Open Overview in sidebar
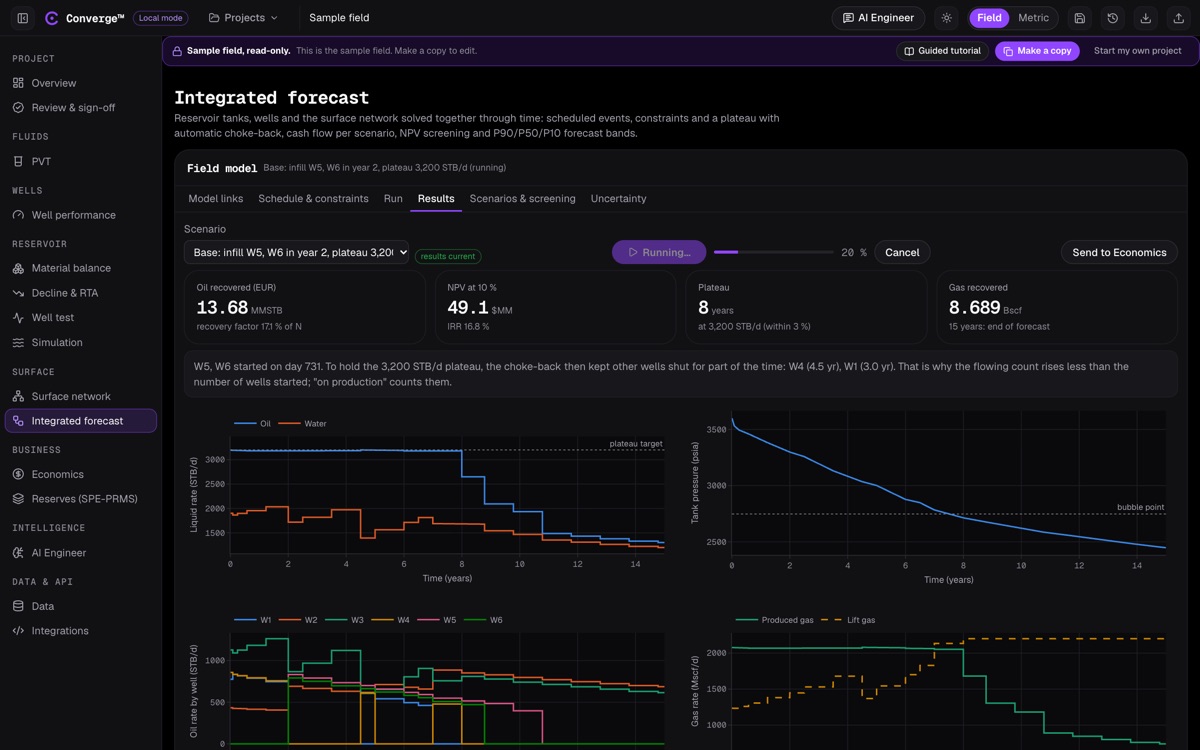 click(x=80, y=83)
